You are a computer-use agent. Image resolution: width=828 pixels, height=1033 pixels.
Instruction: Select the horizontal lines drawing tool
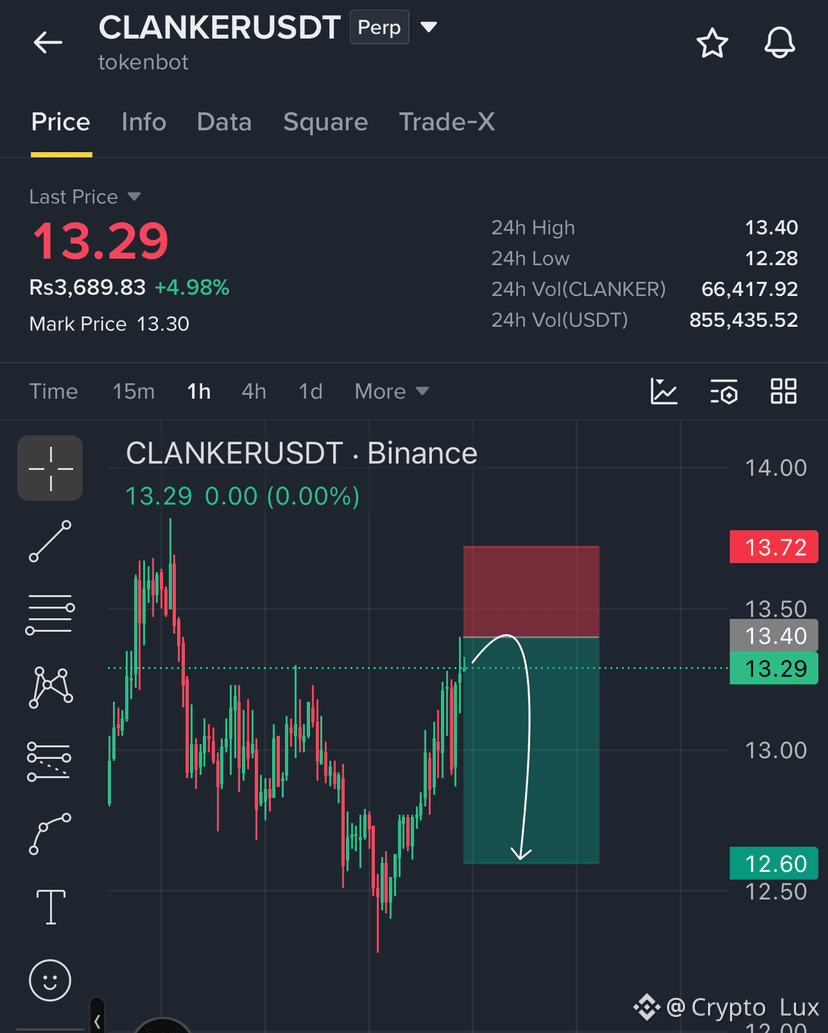pos(50,614)
